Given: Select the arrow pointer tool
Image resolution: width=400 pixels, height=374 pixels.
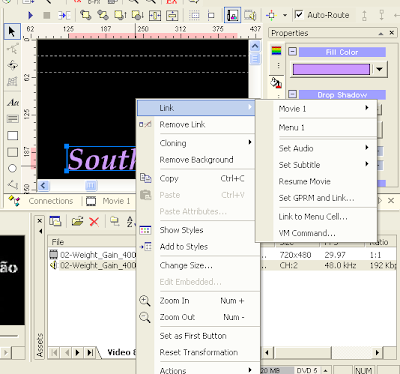Looking at the screenshot, I should 12,32.
